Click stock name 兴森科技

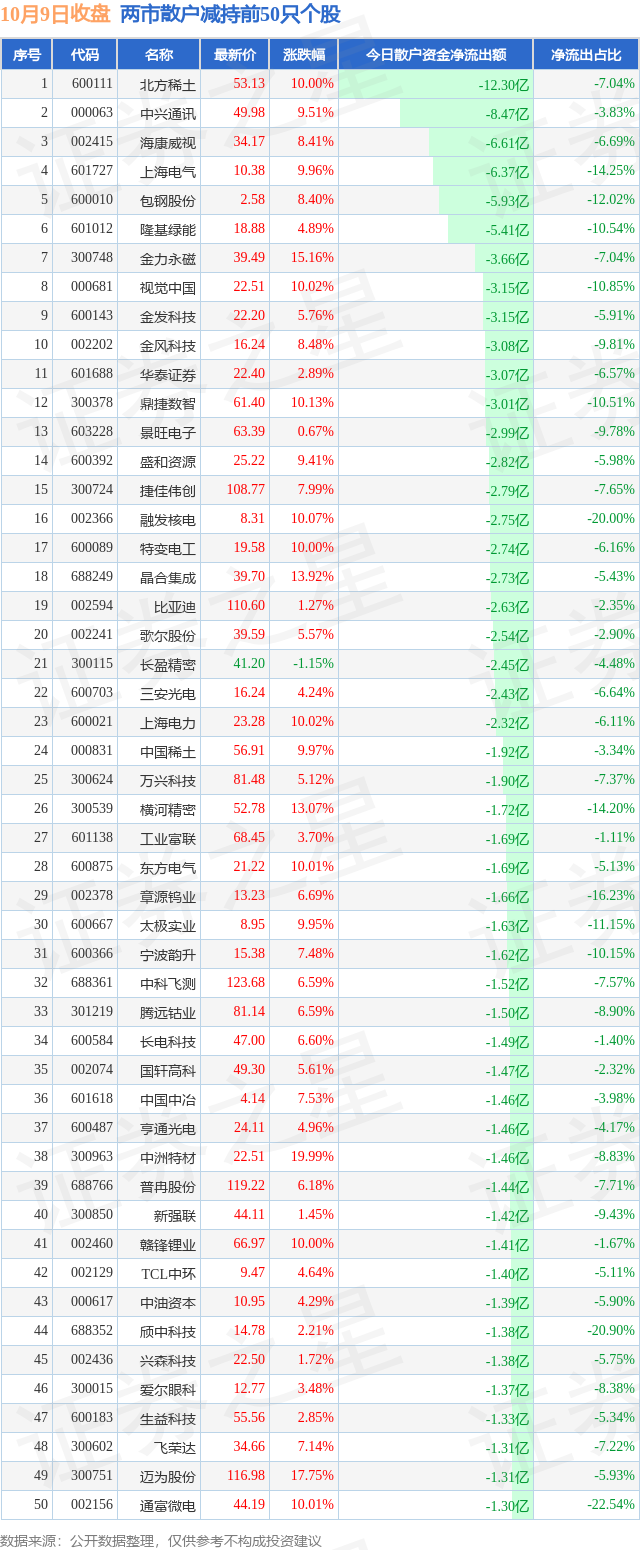coord(168,1360)
